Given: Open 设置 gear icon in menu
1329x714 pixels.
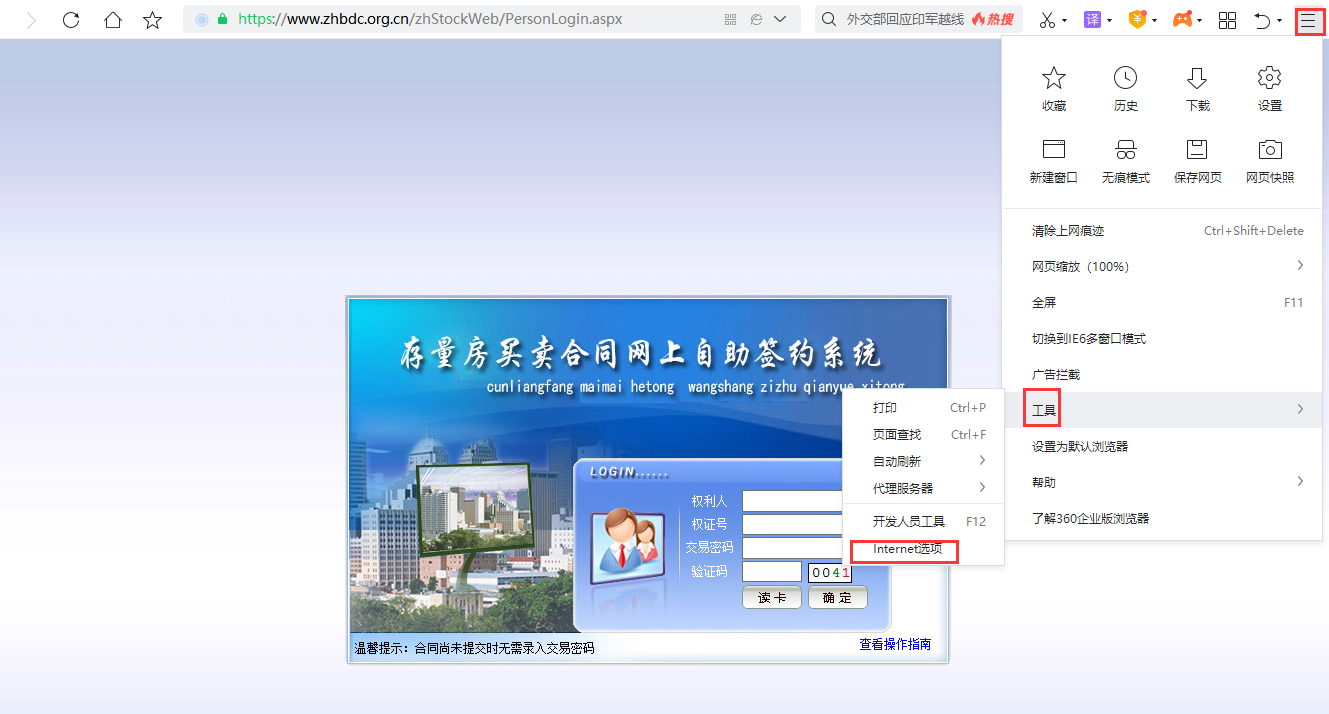Looking at the screenshot, I should tap(1269, 79).
